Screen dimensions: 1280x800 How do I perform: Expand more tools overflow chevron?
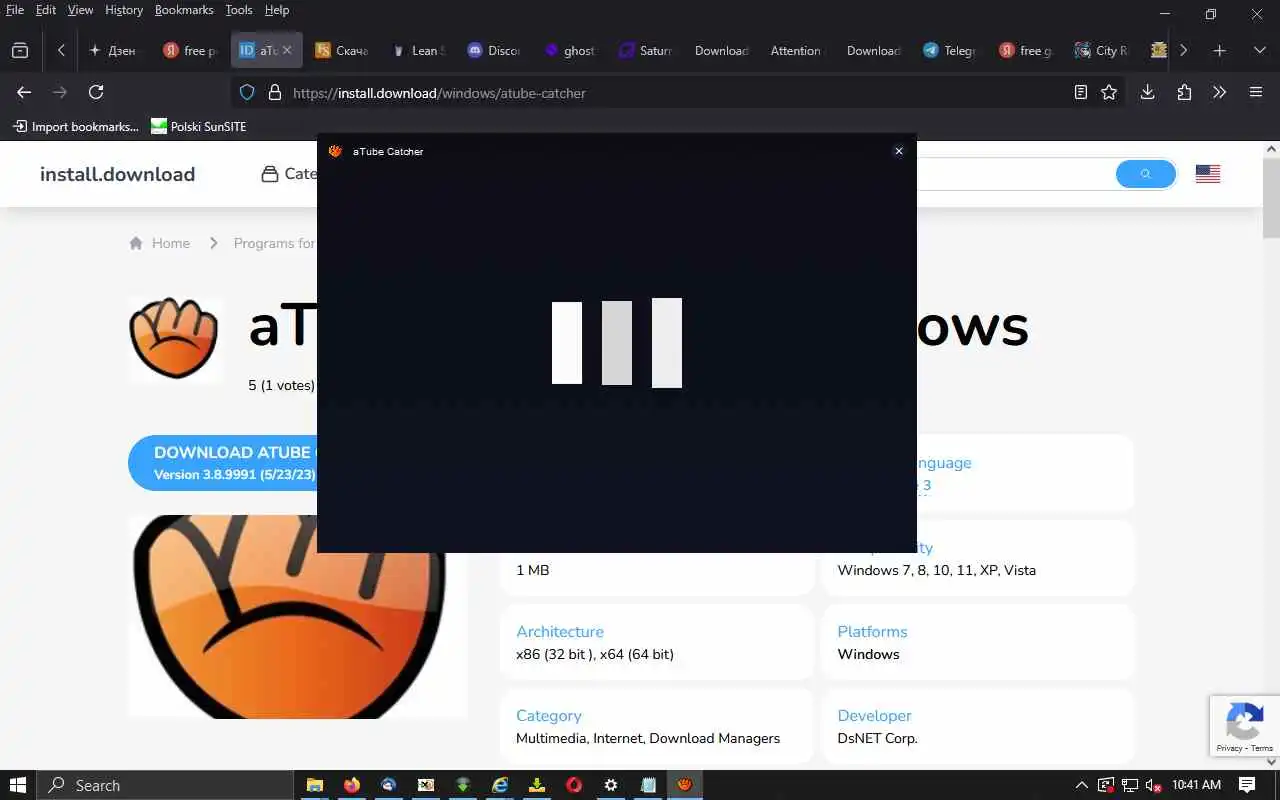coord(1219,92)
